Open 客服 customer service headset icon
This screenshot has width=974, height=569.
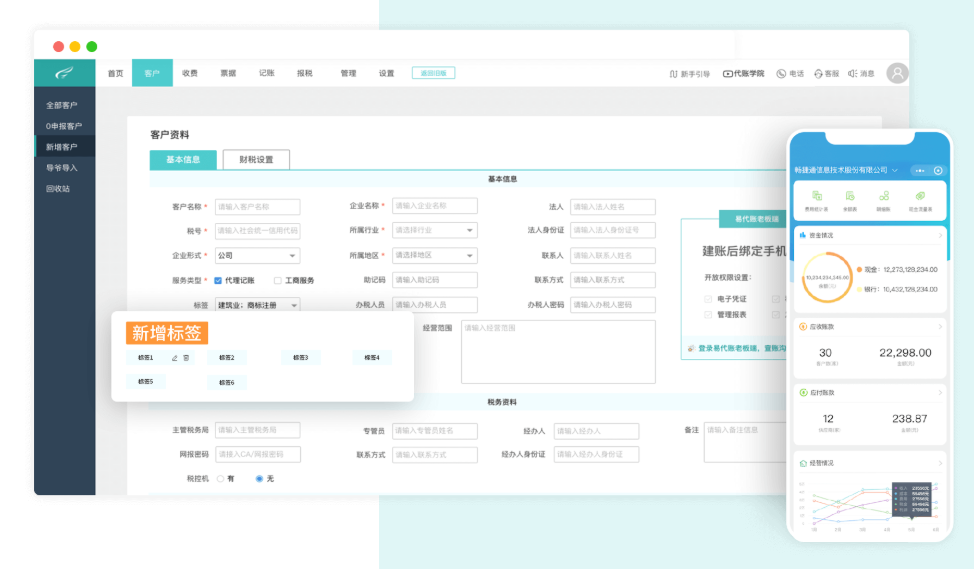pos(819,74)
